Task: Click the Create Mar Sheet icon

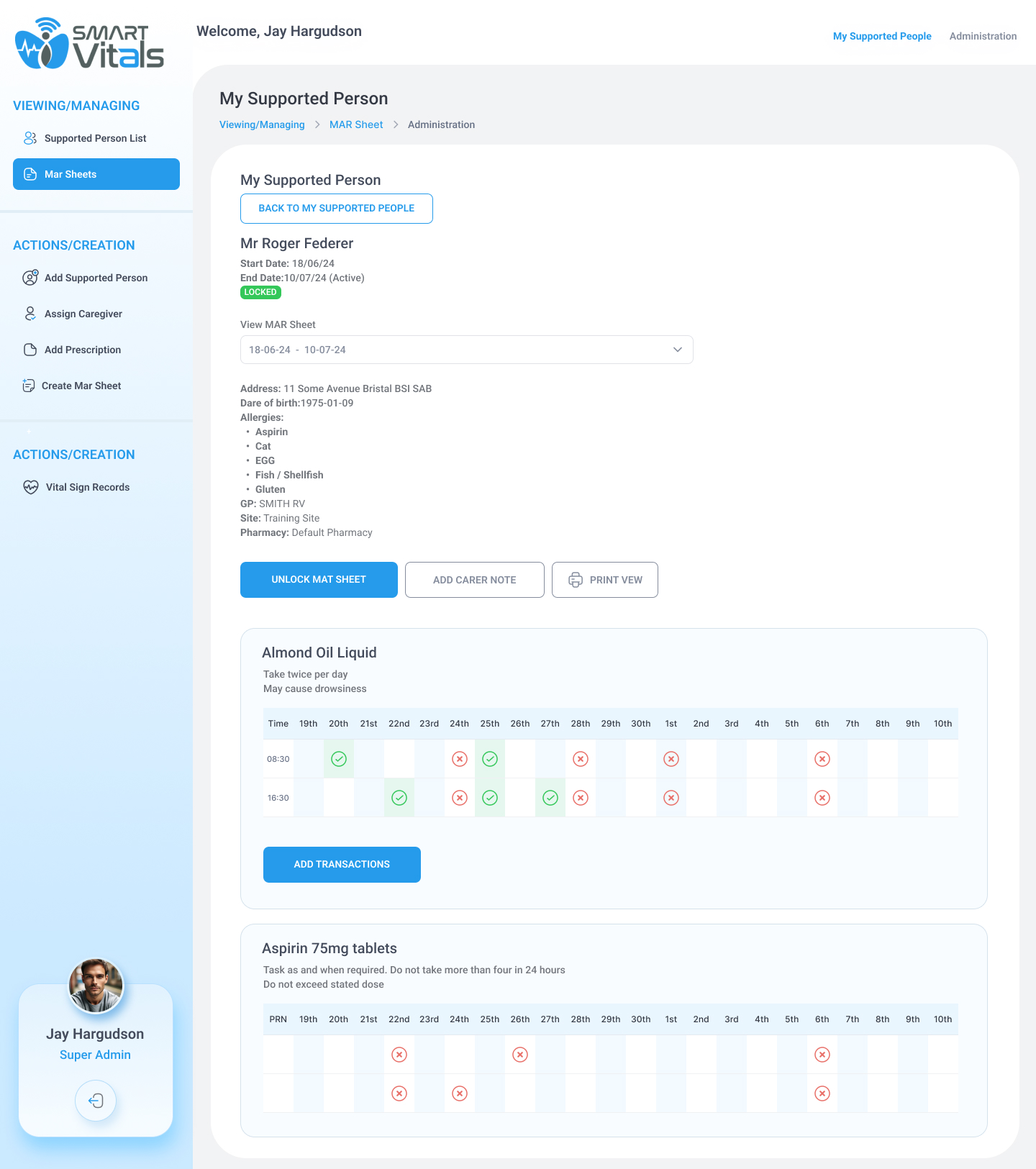Action: 29,386
